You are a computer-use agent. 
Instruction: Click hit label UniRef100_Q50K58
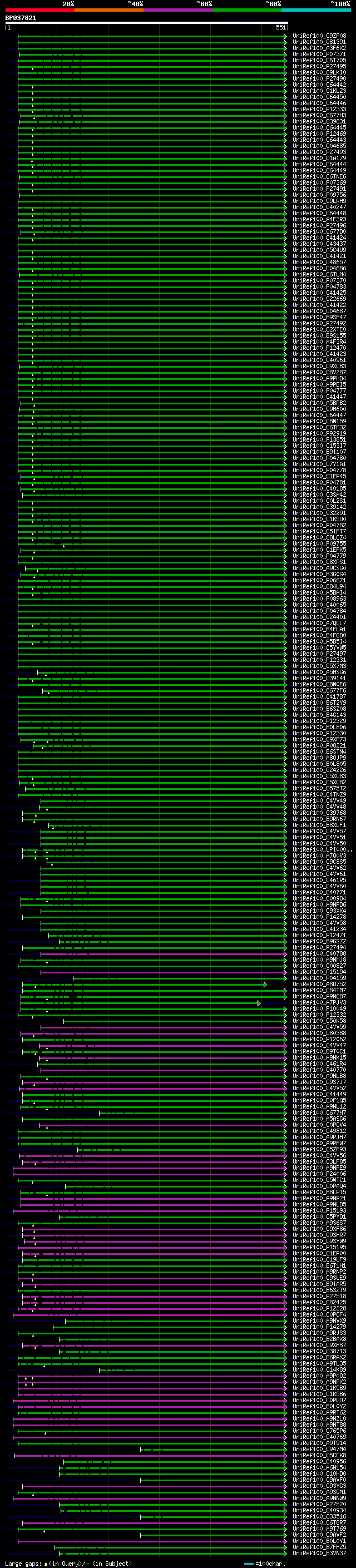tap(319, 1021)
